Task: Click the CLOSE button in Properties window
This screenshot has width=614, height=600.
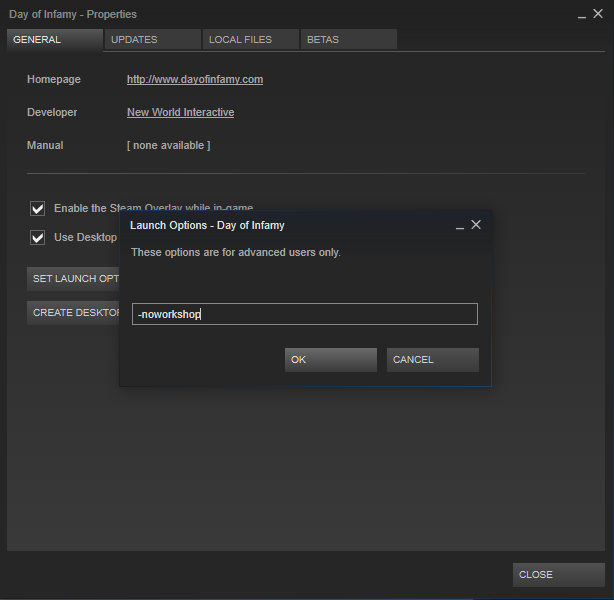Action: [x=559, y=575]
